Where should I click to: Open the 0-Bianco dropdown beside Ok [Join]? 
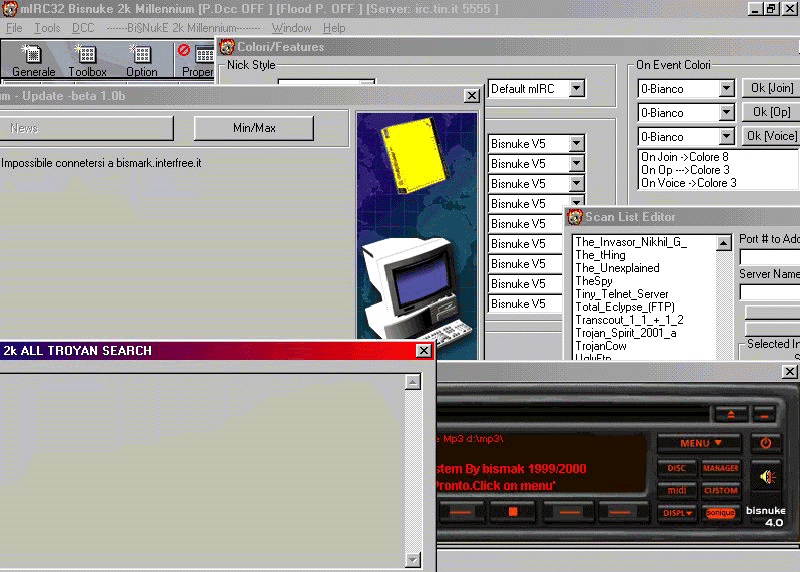pos(727,89)
